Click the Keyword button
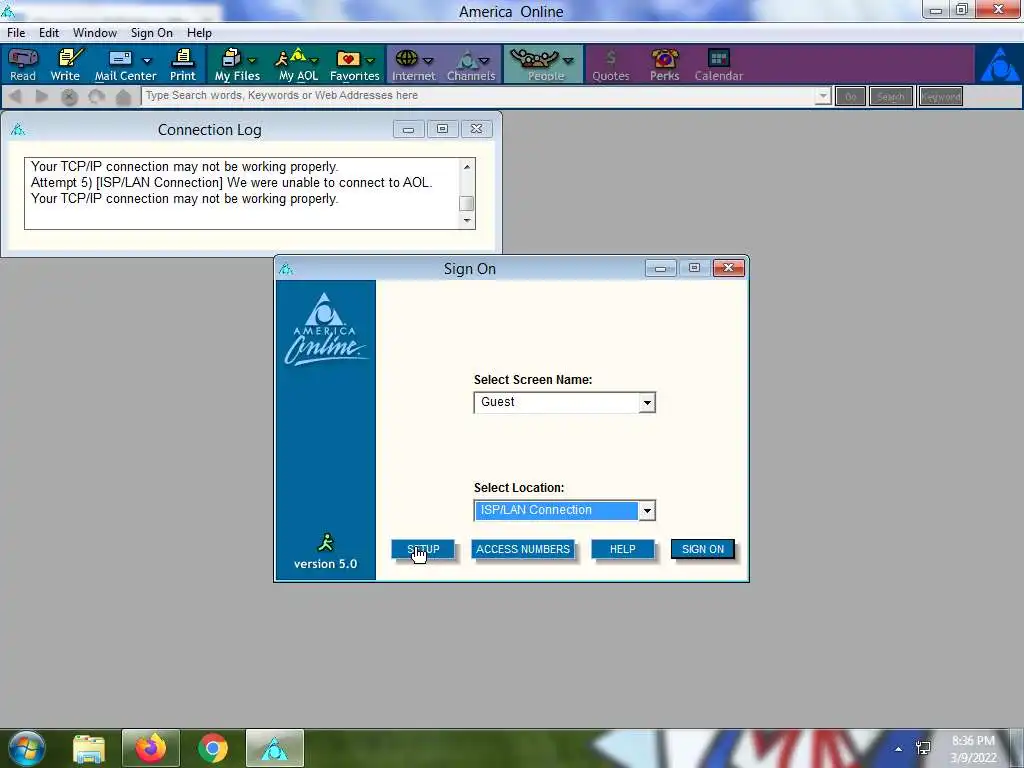 pos(941,97)
